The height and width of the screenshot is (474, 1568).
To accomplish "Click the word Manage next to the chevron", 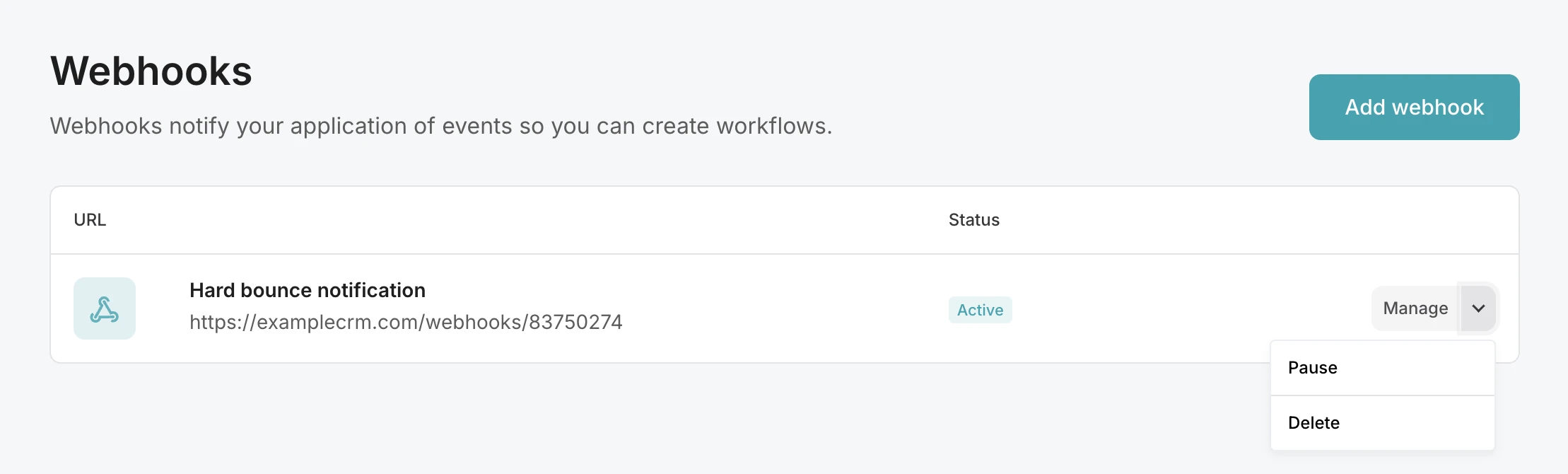I will pyautogui.click(x=1415, y=308).
